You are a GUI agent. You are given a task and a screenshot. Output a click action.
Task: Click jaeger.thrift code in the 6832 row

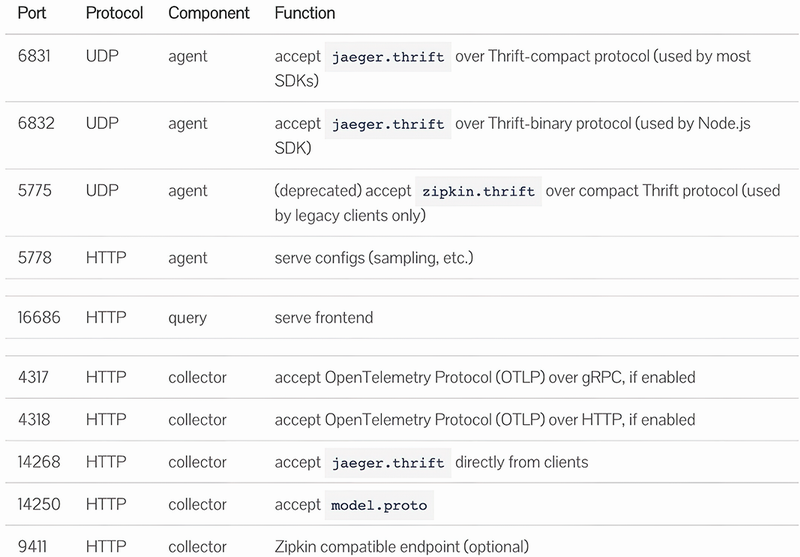(388, 124)
